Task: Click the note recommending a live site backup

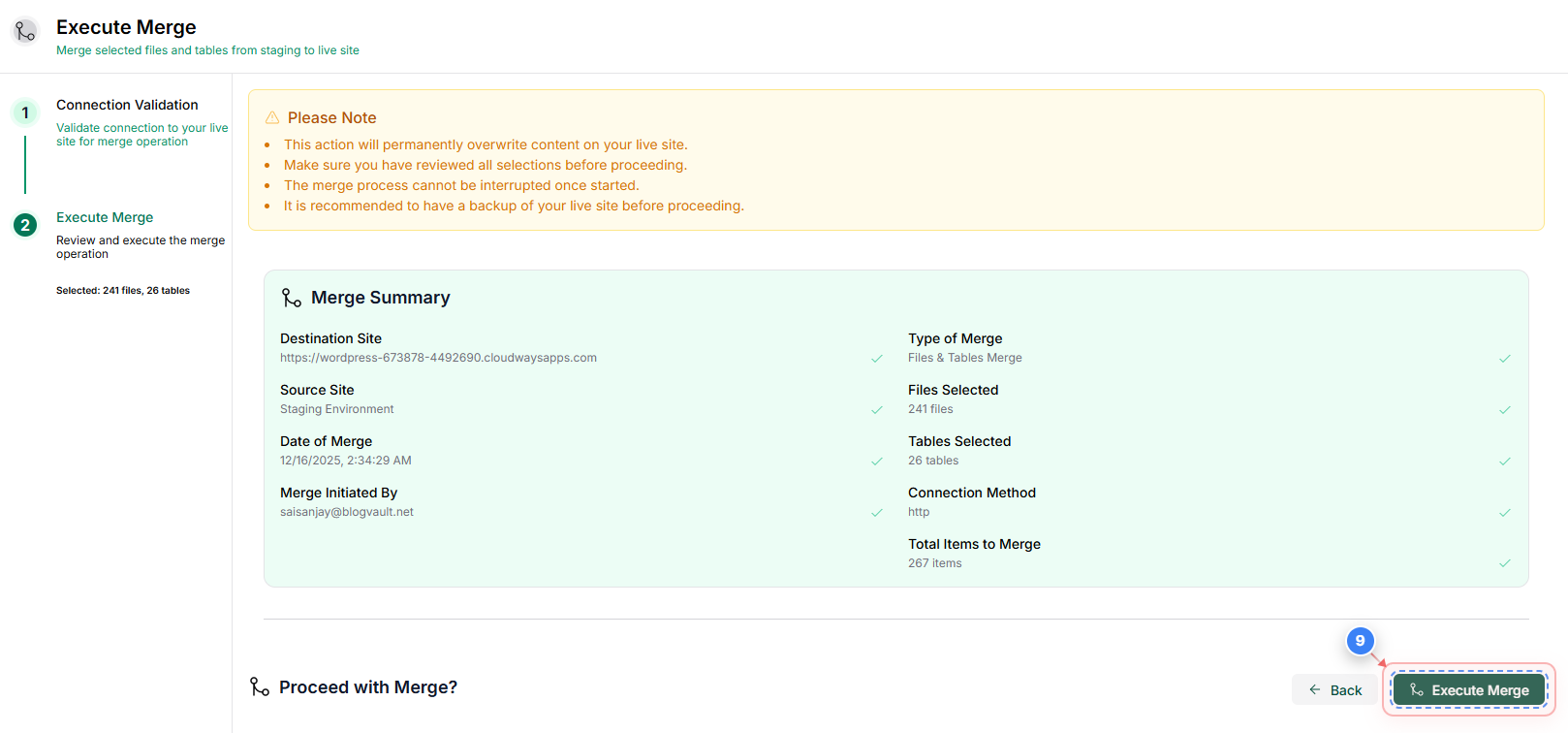Action: tap(514, 206)
